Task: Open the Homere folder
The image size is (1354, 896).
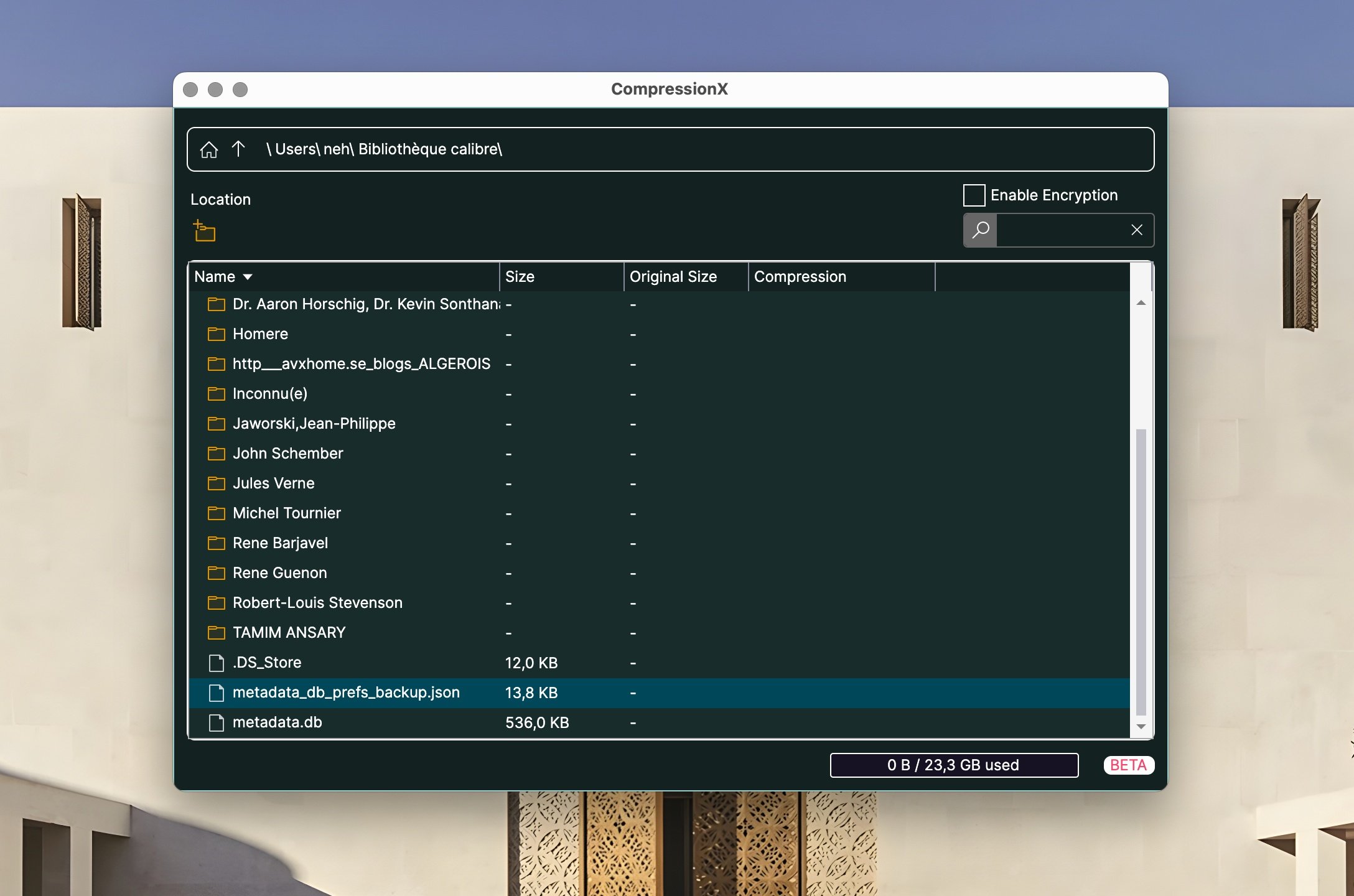Action: point(260,334)
